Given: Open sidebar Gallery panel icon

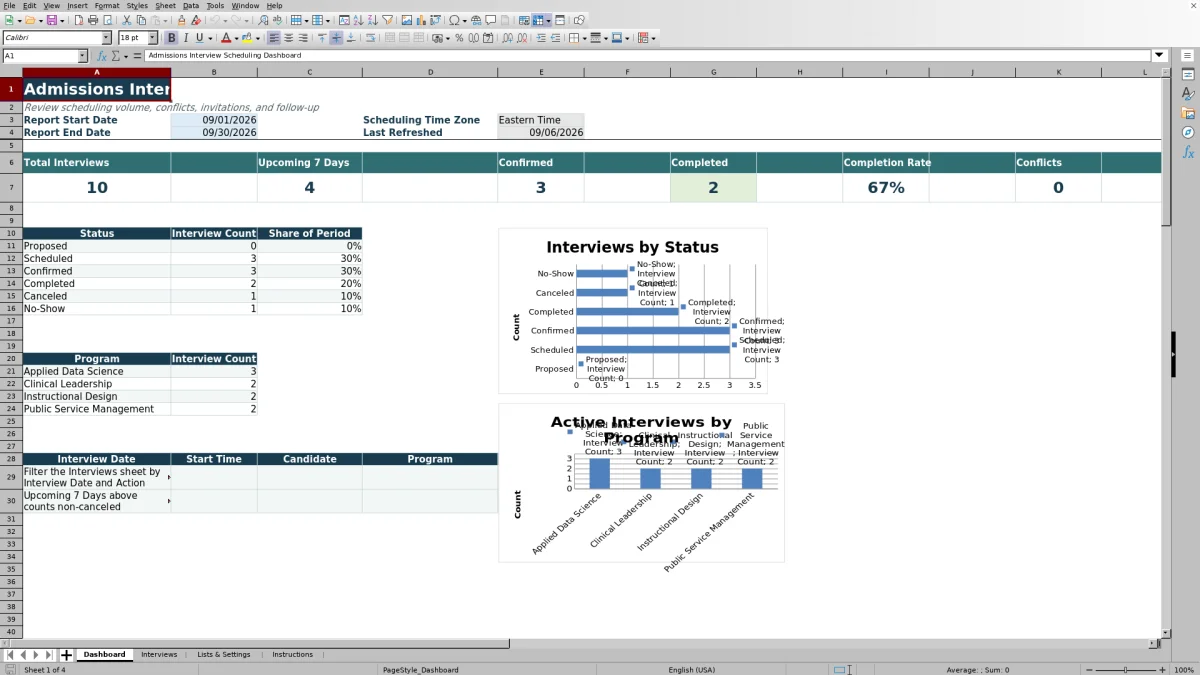Looking at the screenshot, I should click(x=1188, y=113).
